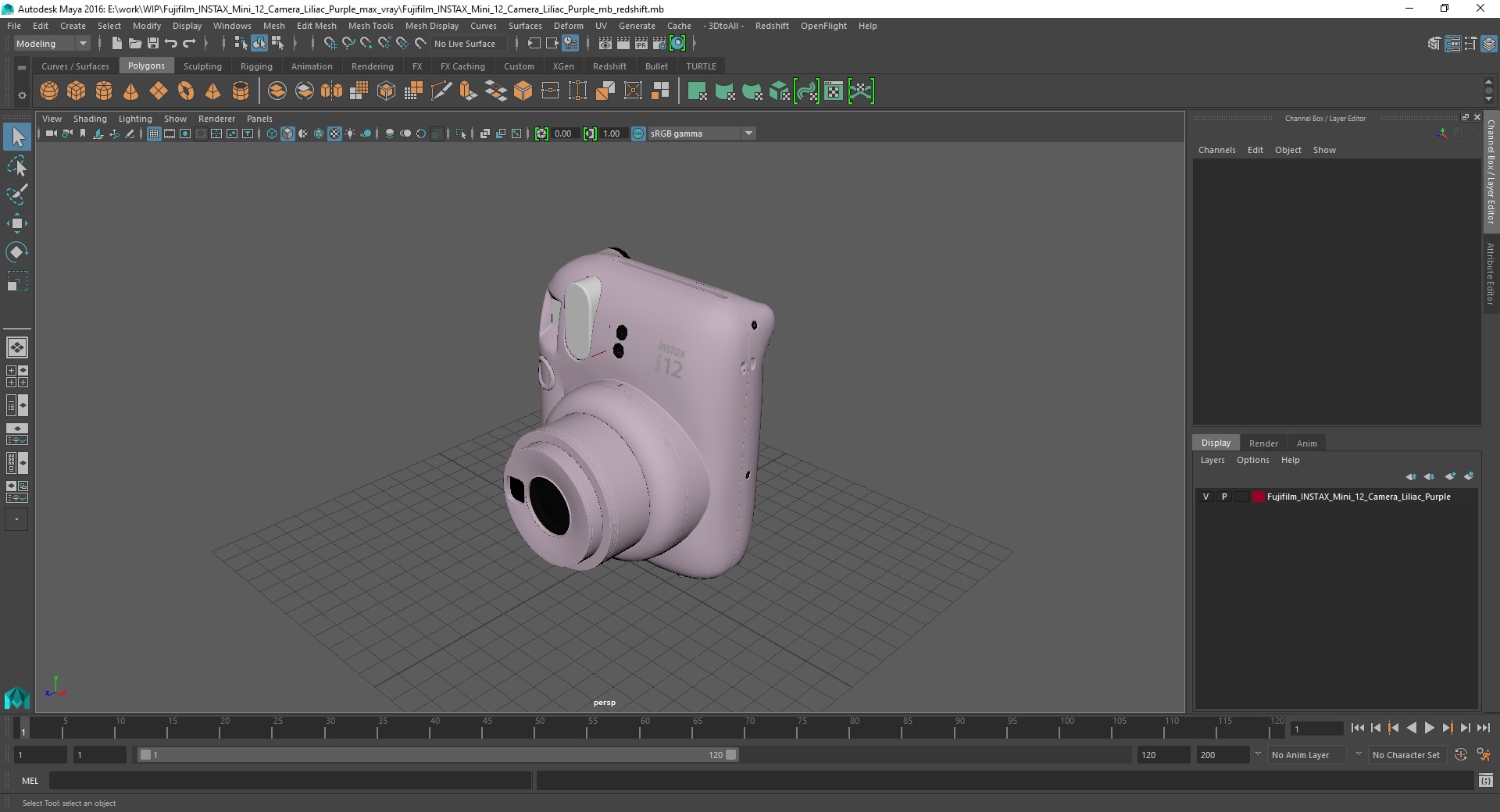Toggle layer playback P box
The height and width of the screenshot is (812, 1500).
click(1224, 497)
